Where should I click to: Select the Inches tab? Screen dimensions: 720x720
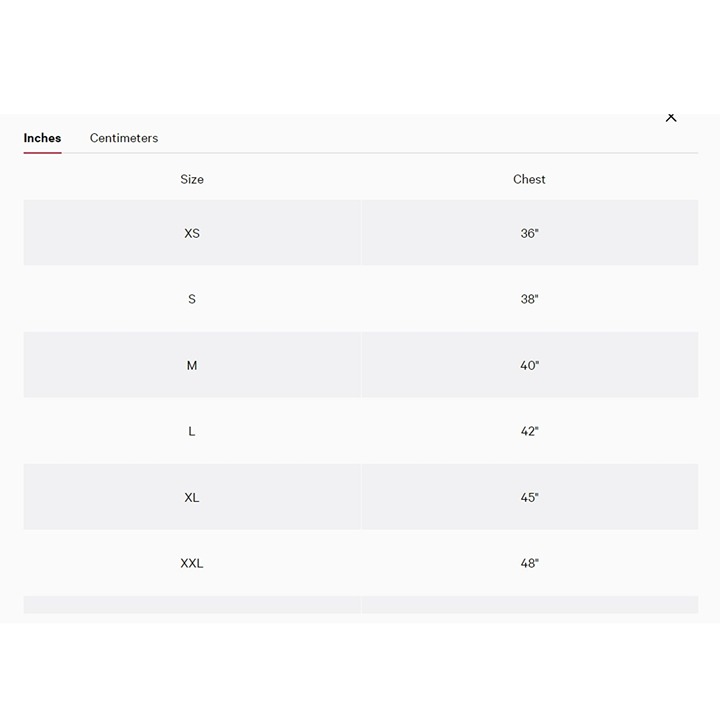coord(42,138)
